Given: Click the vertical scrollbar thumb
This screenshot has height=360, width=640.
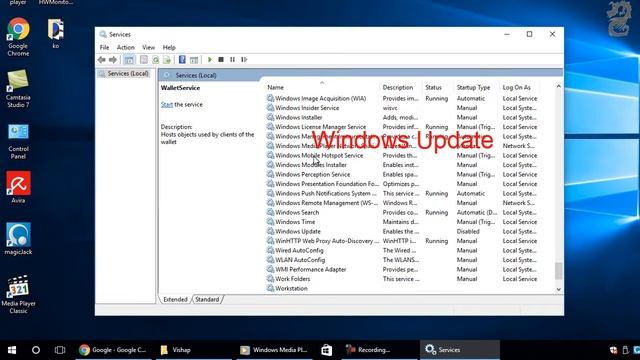Looking at the screenshot, I should [x=558, y=271].
